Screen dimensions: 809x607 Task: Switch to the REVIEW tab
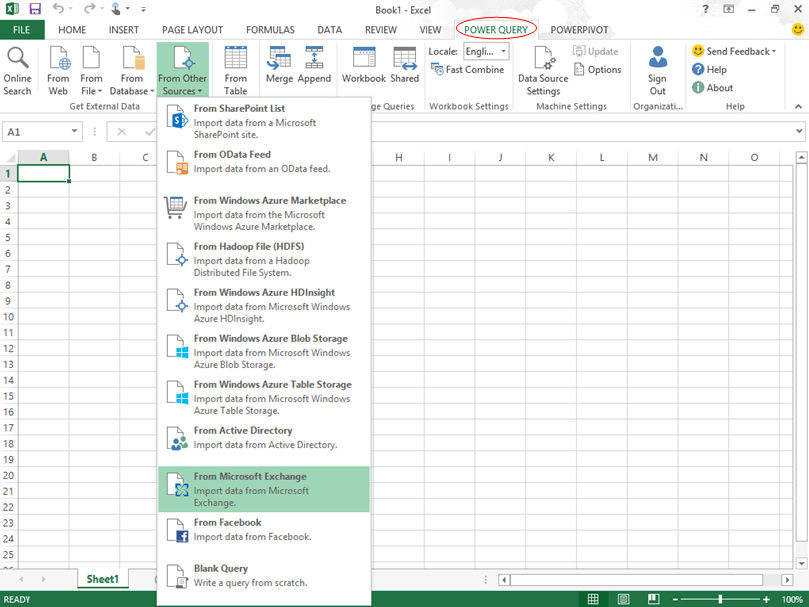click(381, 30)
